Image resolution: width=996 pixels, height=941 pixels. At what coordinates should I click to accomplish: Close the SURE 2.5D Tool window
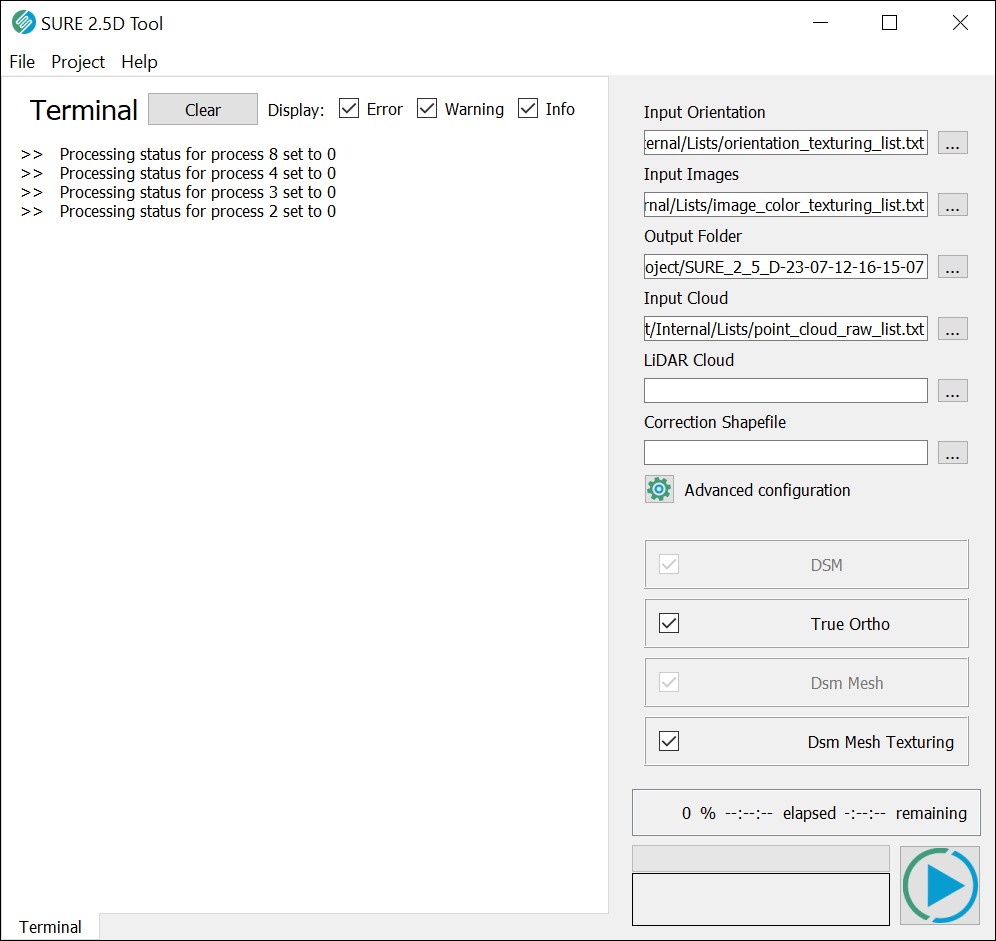click(960, 23)
